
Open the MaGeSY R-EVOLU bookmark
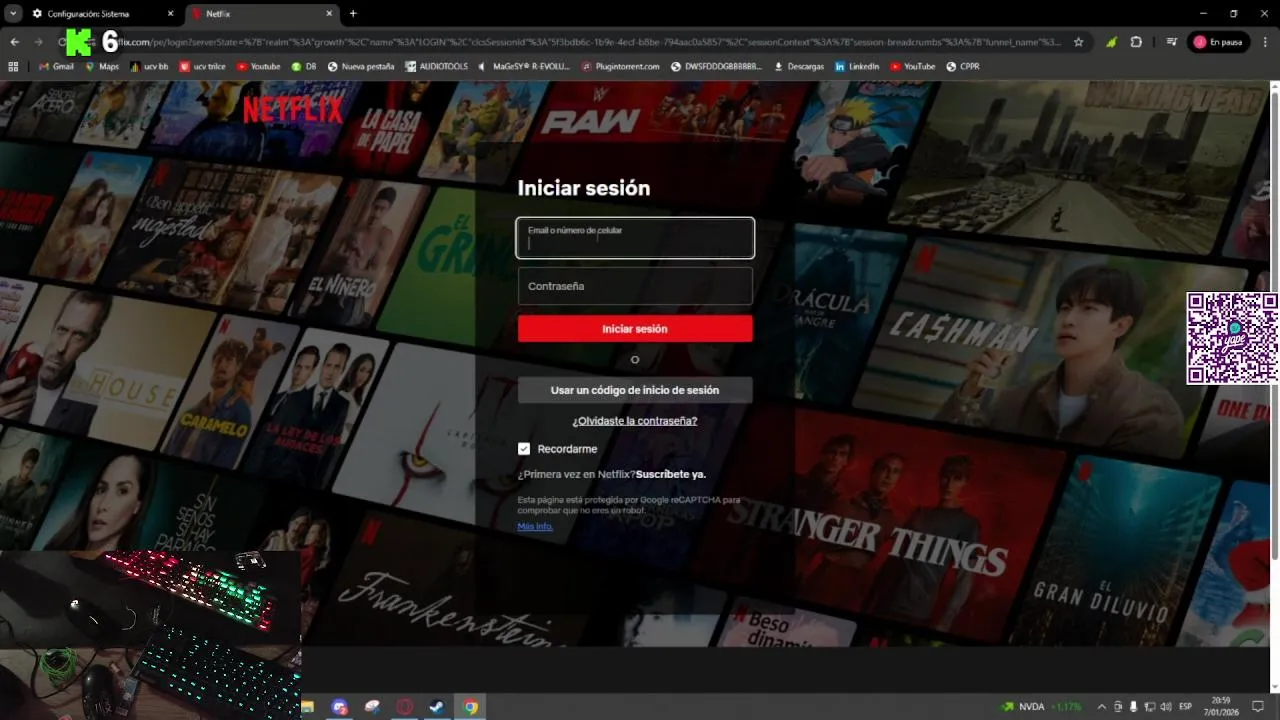coord(524,67)
